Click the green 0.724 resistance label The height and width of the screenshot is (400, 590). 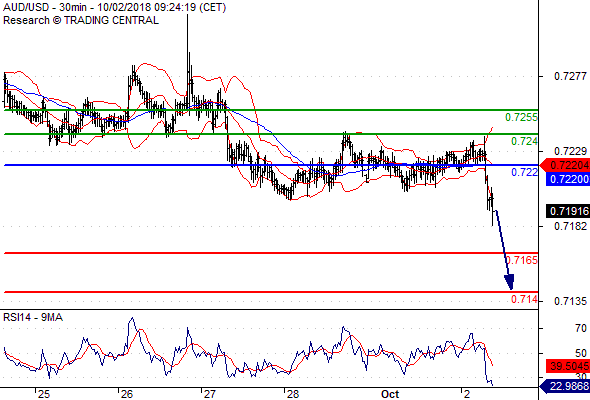[524, 141]
